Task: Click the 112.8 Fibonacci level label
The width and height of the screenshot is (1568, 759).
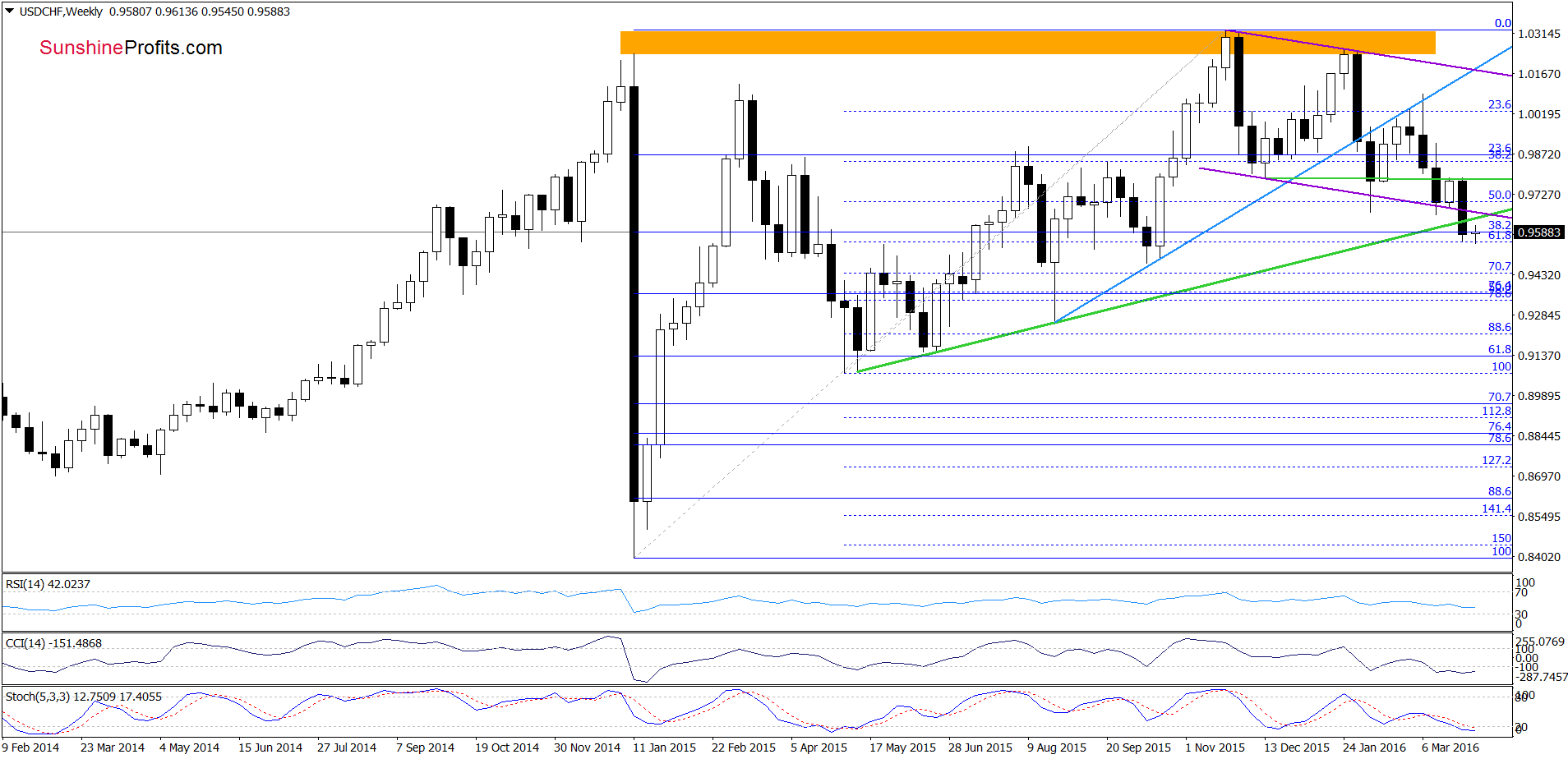Action: (1497, 411)
